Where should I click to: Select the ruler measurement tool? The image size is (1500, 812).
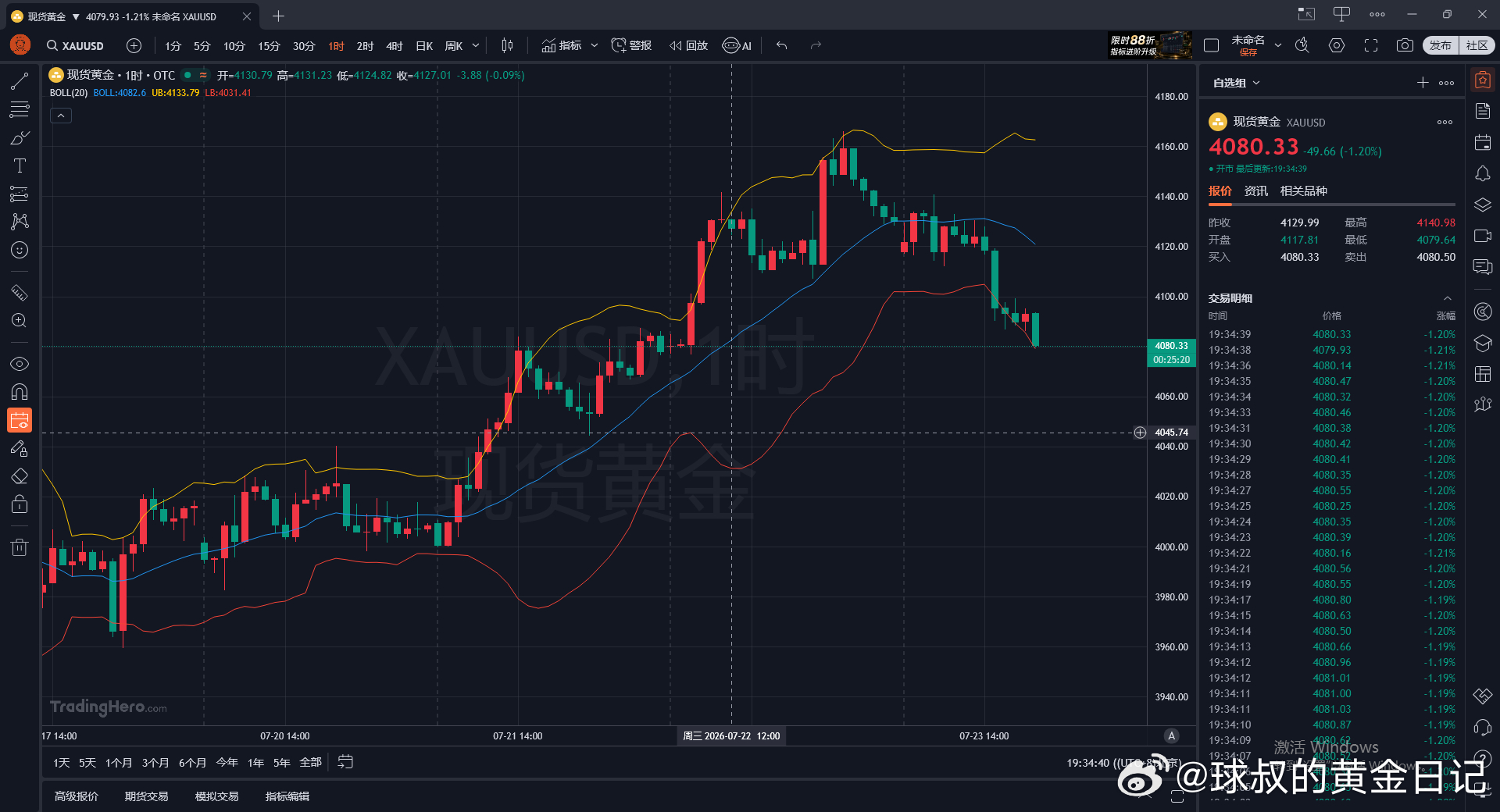(x=20, y=293)
